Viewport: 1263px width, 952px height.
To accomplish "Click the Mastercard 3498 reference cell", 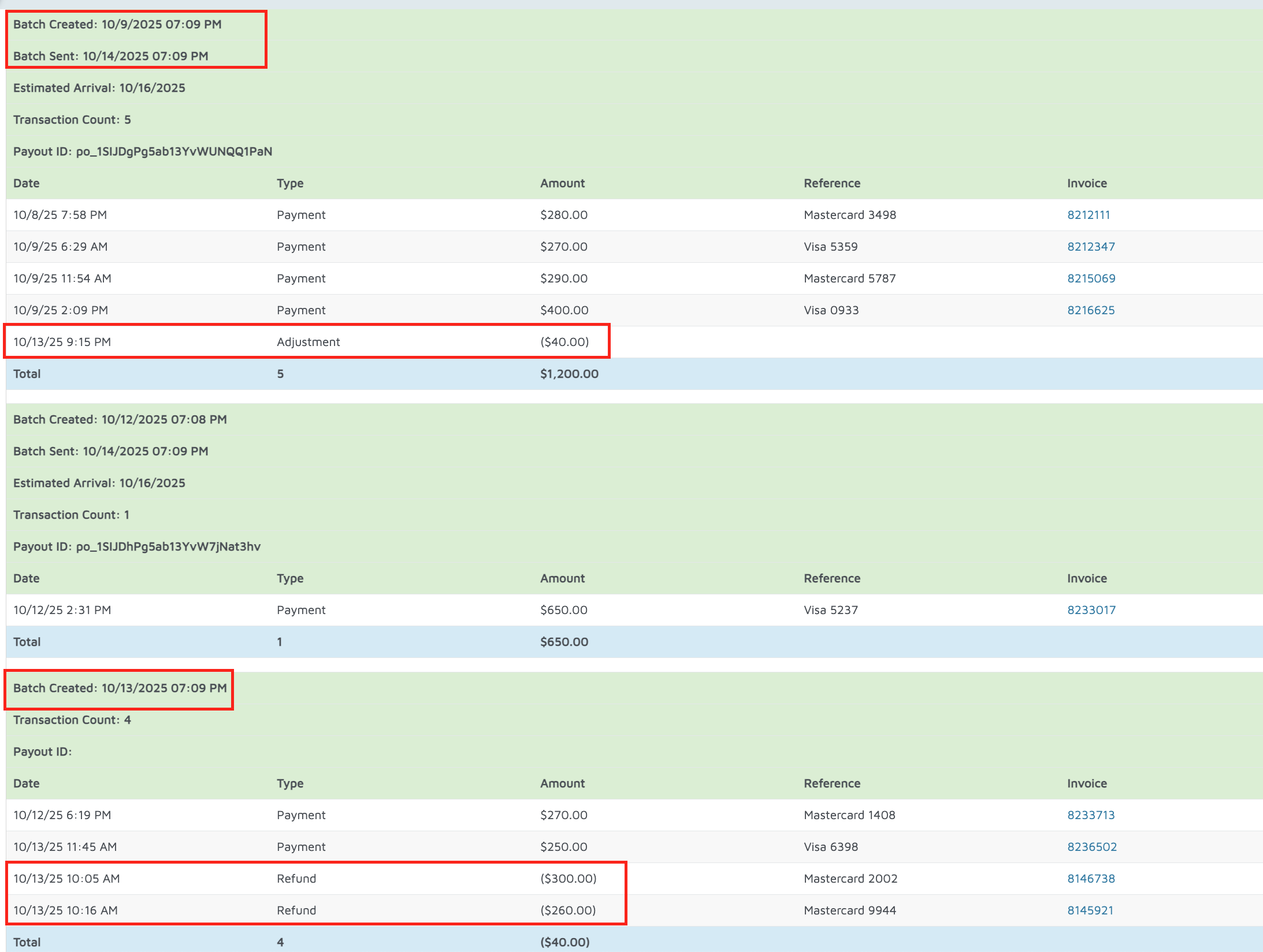I will click(849, 215).
